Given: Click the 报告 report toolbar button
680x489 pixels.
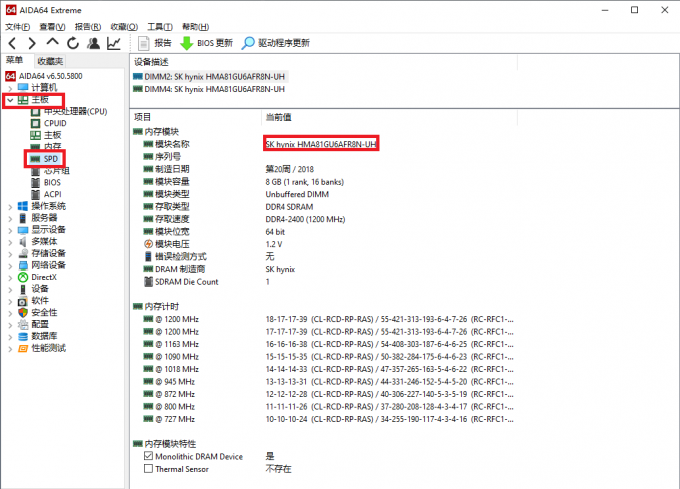Looking at the screenshot, I should coord(155,43).
